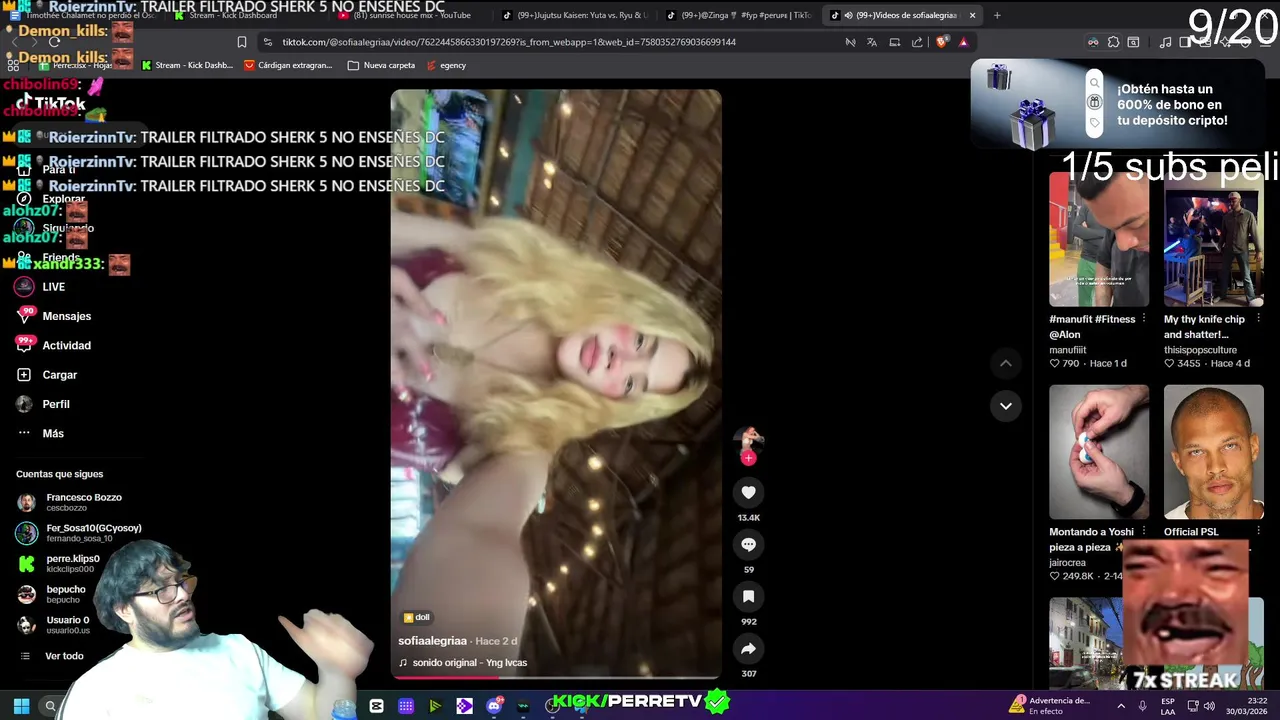The height and width of the screenshot is (720, 1280).
Task: Translate the page with the translate icon
Action: coord(872,42)
